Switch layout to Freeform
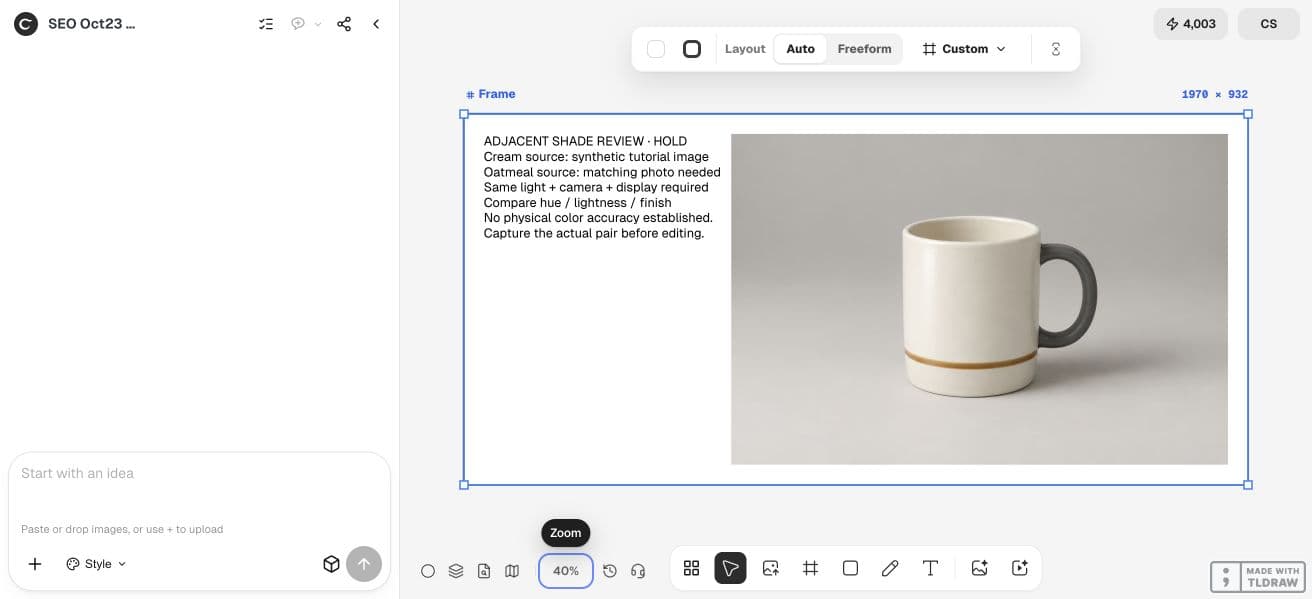The height and width of the screenshot is (599, 1312). click(x=864, y=49)
